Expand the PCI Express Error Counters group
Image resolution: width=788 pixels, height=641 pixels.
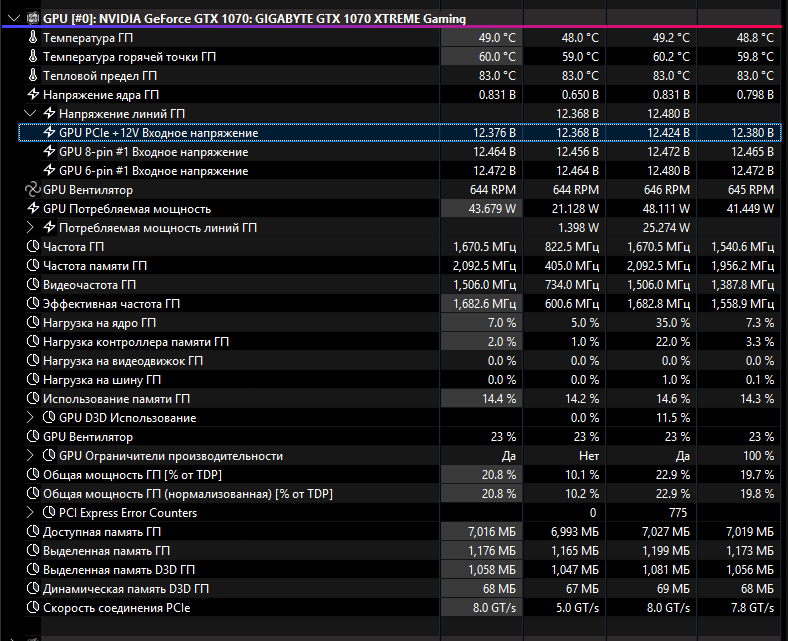pyautogui.click(x=30, y=513)
